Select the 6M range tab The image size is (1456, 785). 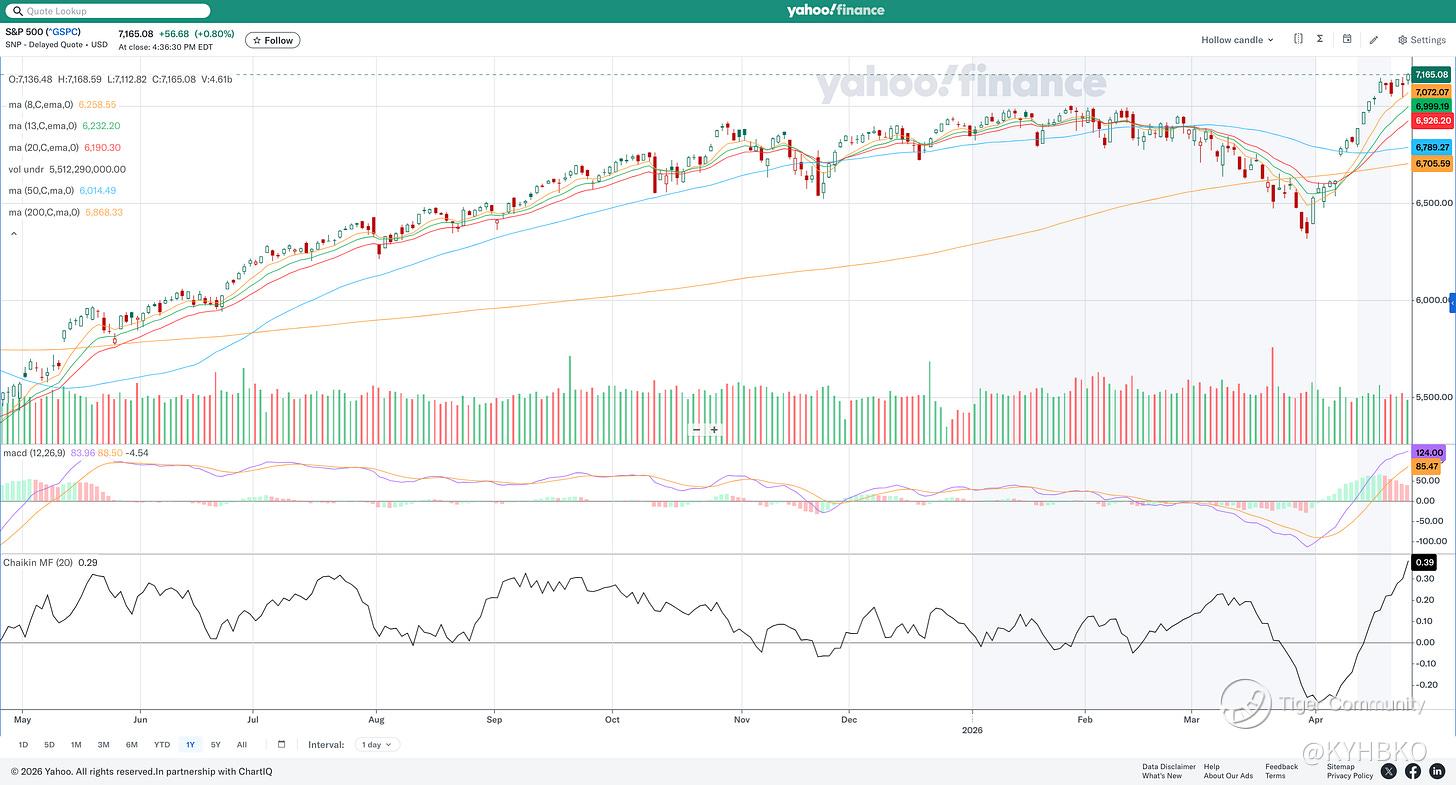(x=131, y=744)
